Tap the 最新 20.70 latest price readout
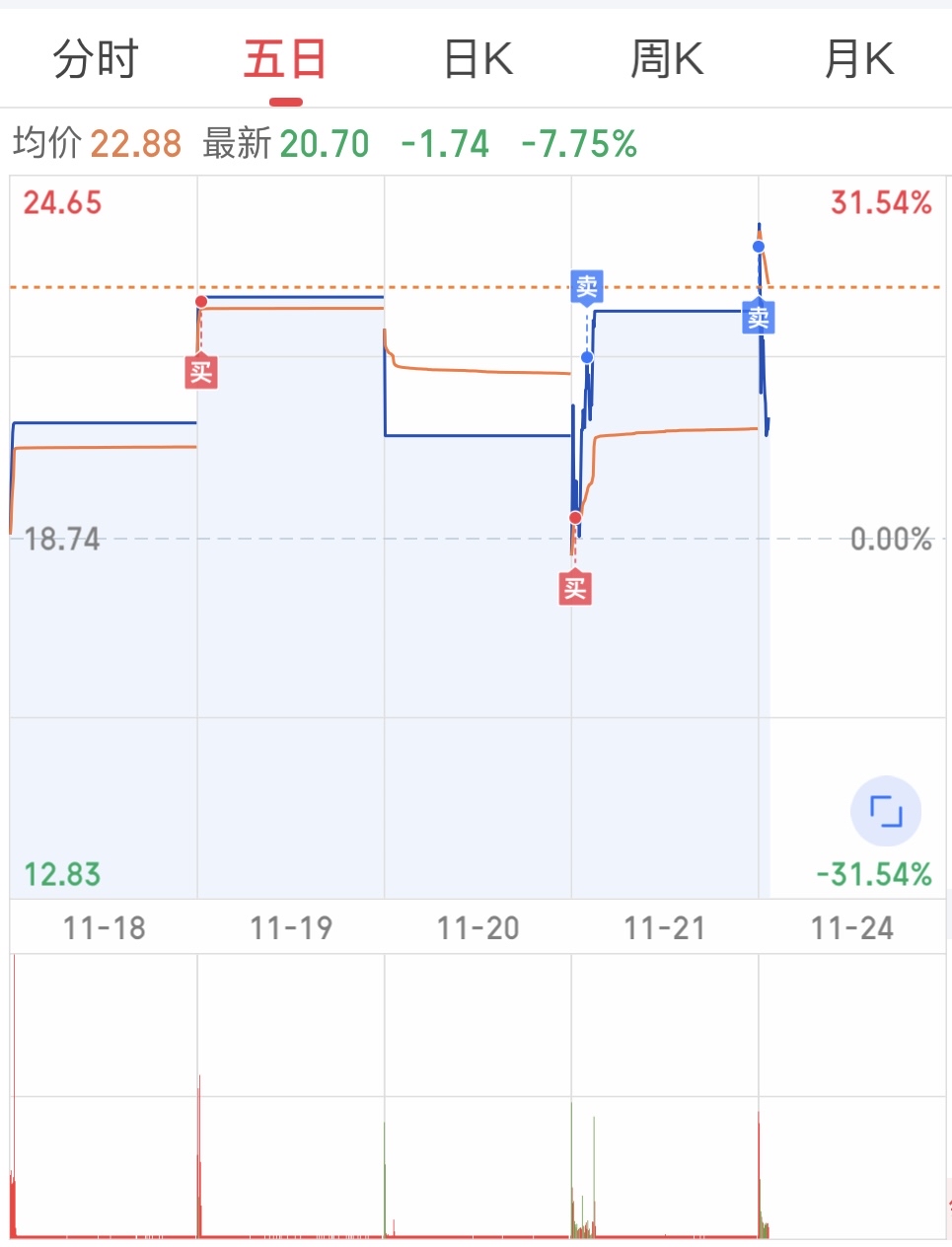The height and width of the screenshot is (1247, 952). pos(286,144)
